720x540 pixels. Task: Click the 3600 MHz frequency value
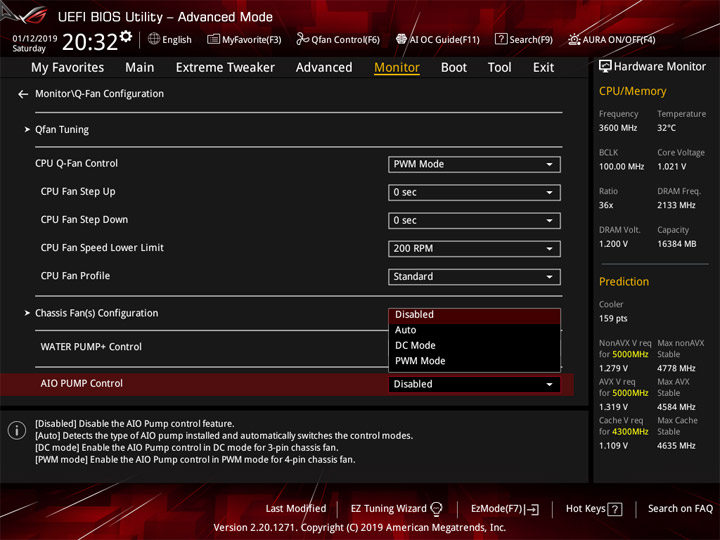(x=618, y=128)
